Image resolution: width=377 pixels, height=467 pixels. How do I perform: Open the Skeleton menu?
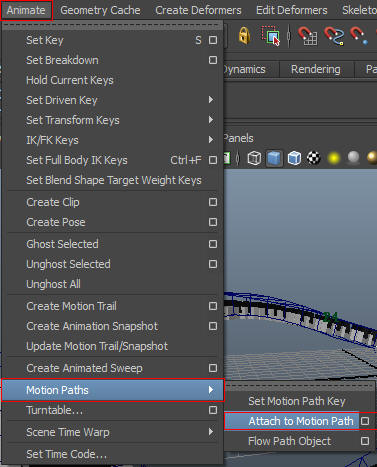359,10
